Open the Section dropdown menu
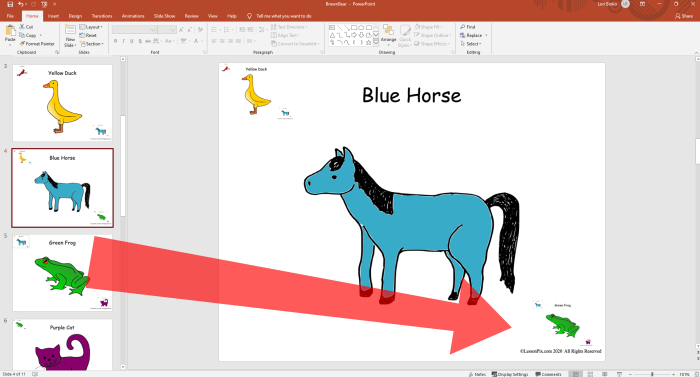Viewport: 700px width, 377px height. click(x=92, y=44)
